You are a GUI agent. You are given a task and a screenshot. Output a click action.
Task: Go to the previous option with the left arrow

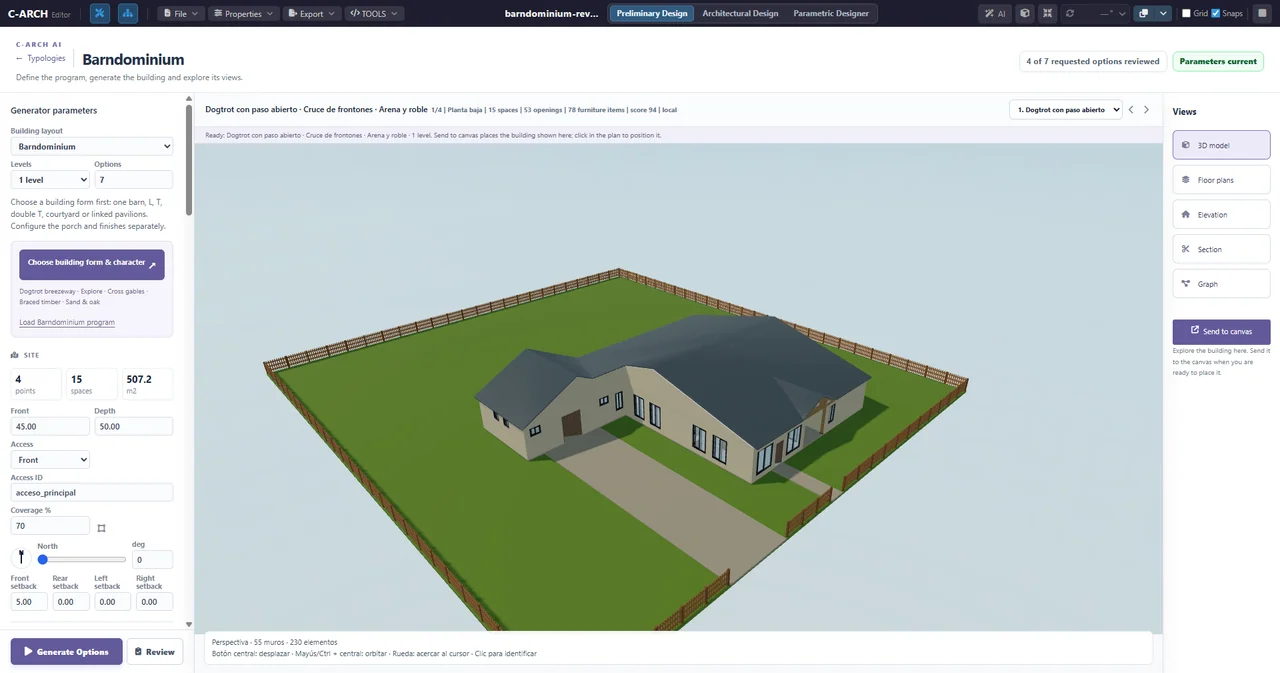click(1131, 110)
